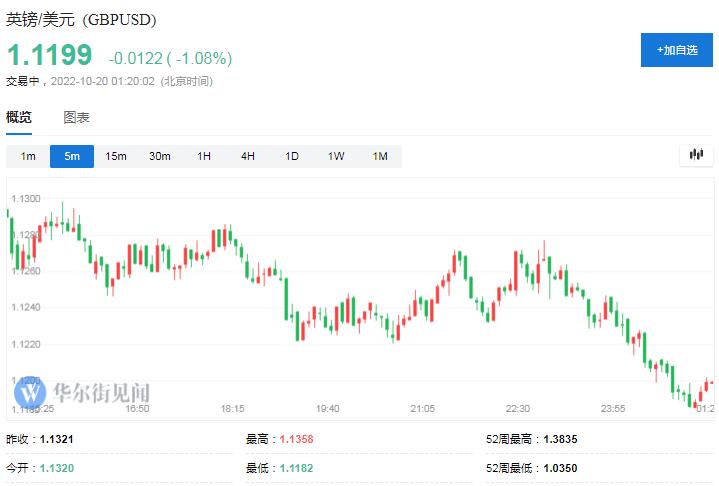Switch to the 1D daily chart

click(292, 156)
